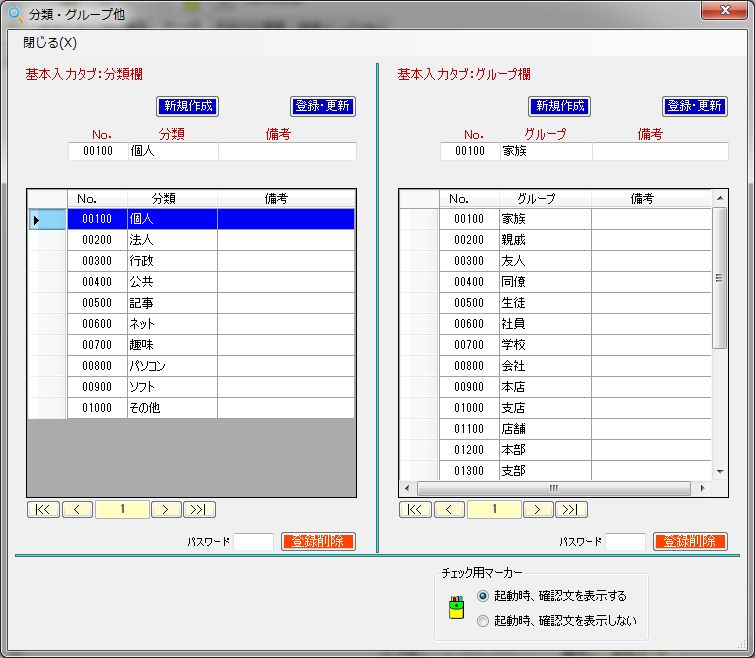Go to next page in the グループ navigator
The width and height of the screenshot is (755, 658).
[x=538, y=509]
